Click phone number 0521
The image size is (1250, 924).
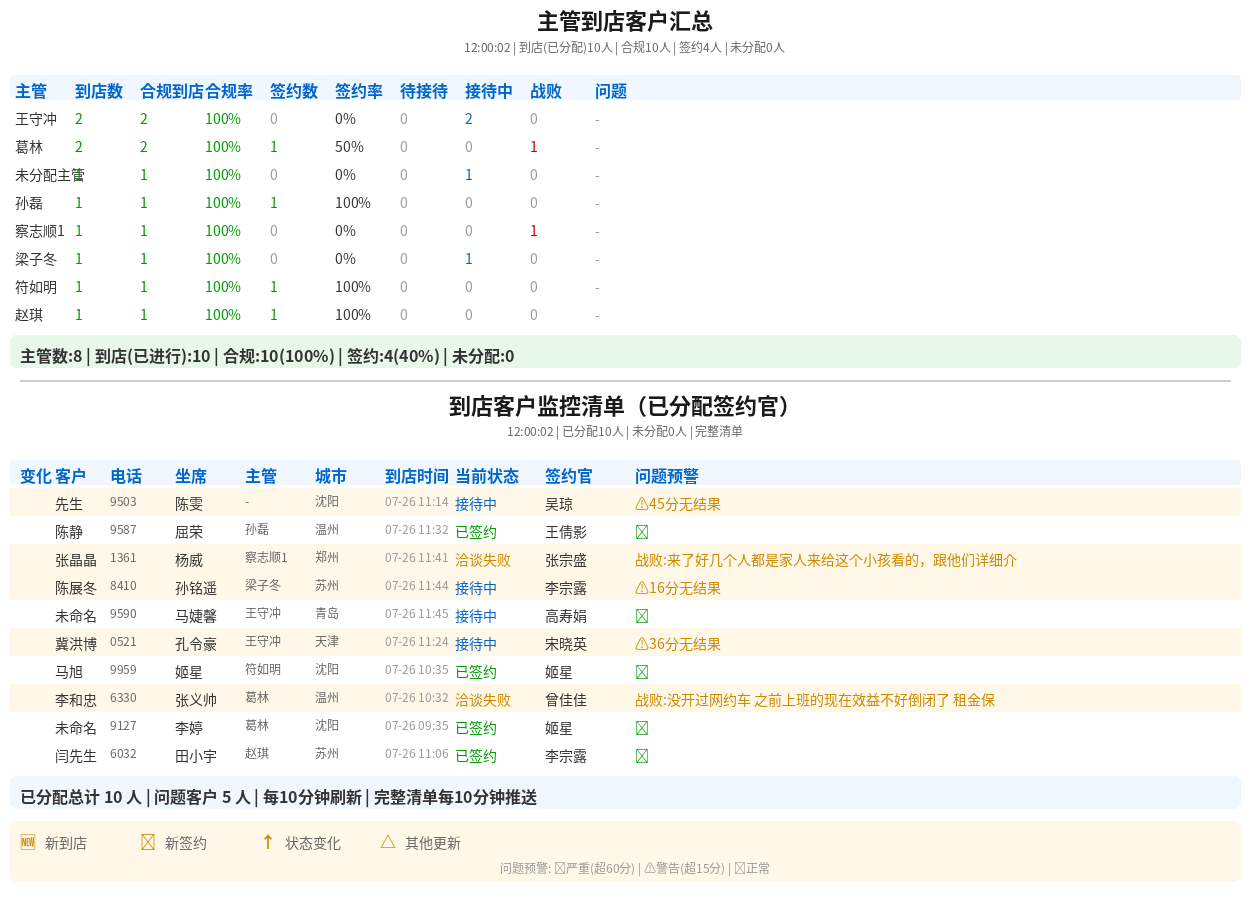pos(123,642)
